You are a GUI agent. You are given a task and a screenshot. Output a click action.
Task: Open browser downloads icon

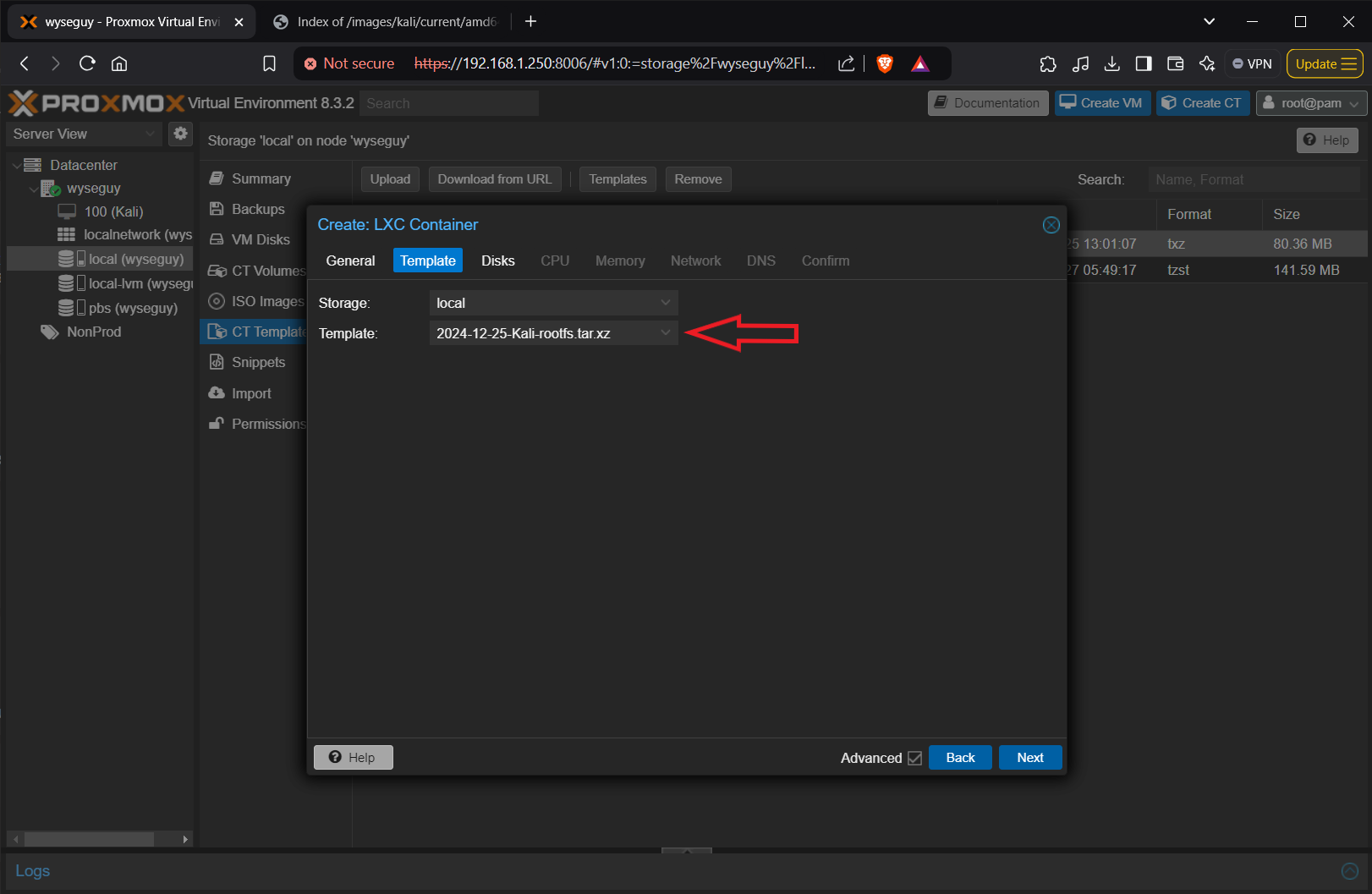tap(1112, 63)
